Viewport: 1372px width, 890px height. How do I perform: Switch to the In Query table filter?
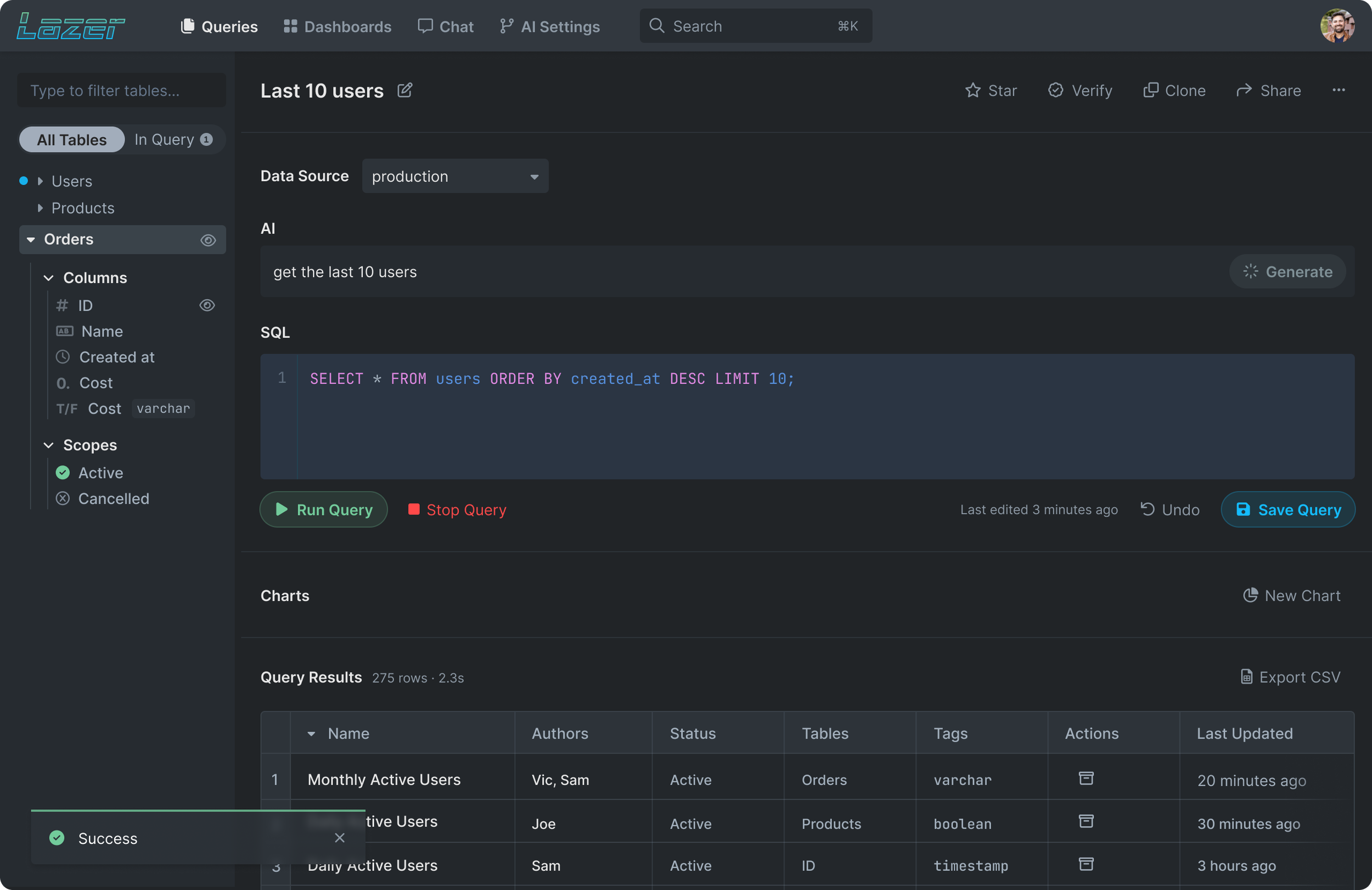point(173,139)
